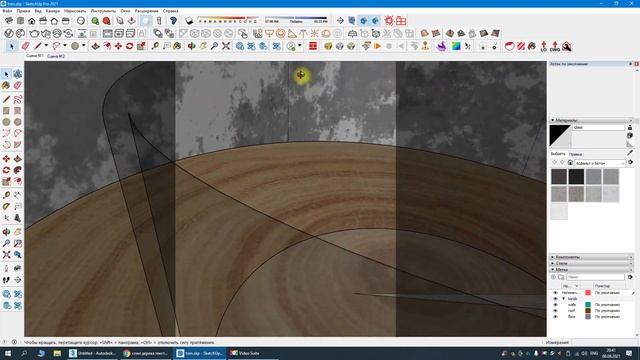Toggle shadows display button near the date slider
Image resolution: width=640 pixels, height=360 pixels.
tap(189, 20)
